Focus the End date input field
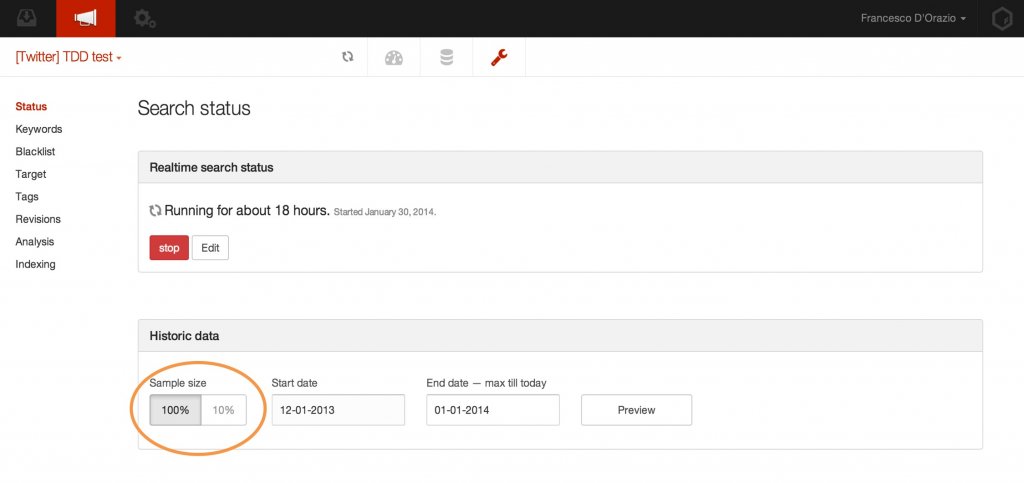Screen dimensions: 1024x483 [492, 410]
